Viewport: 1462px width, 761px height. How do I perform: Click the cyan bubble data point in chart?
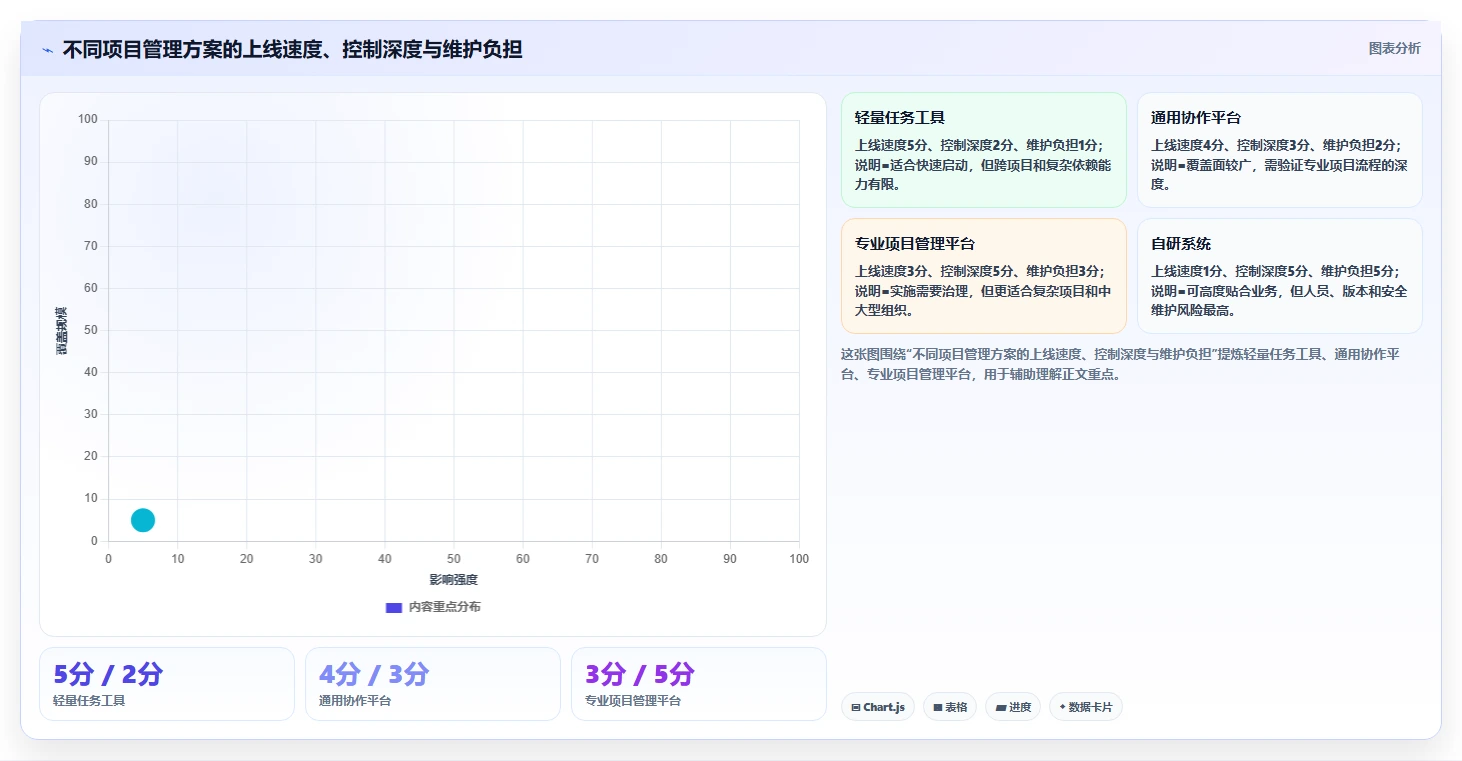143,520
